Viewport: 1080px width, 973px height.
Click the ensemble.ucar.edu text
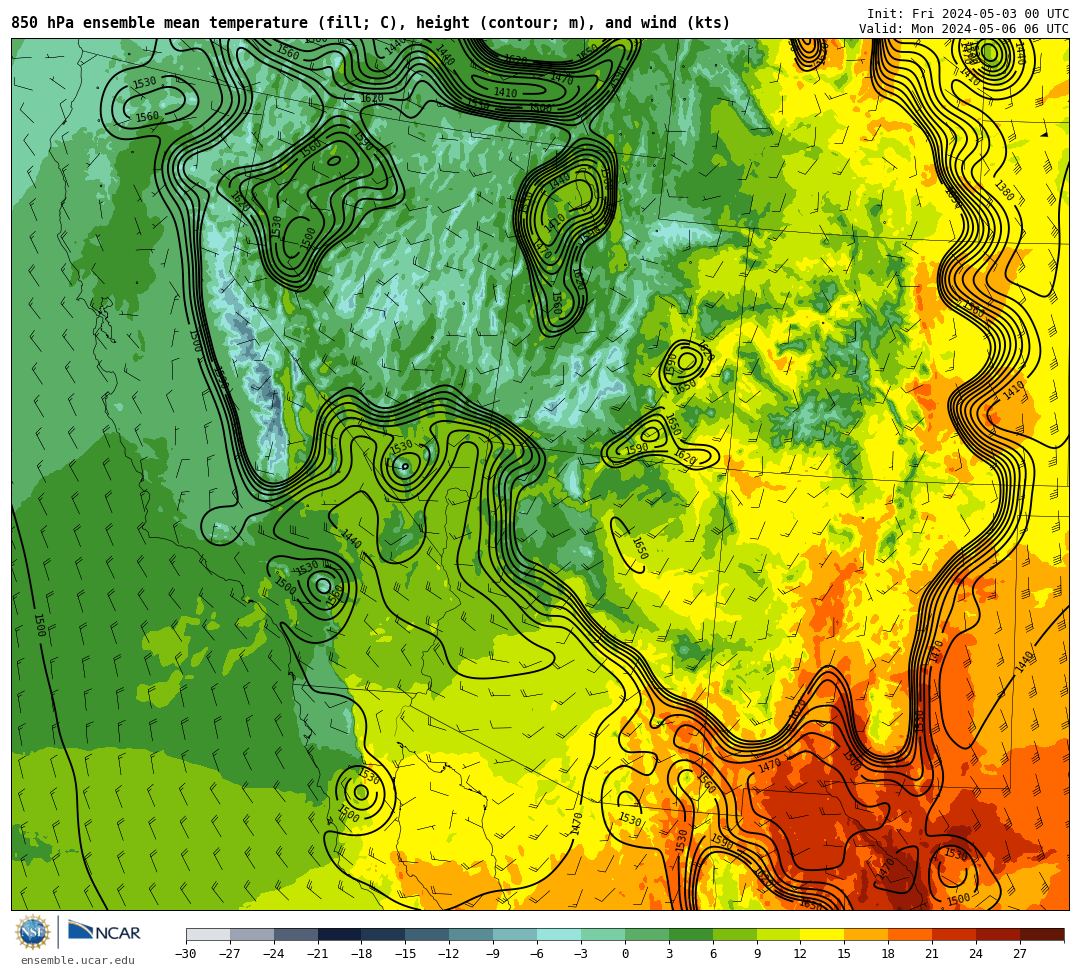coord(78,960)
